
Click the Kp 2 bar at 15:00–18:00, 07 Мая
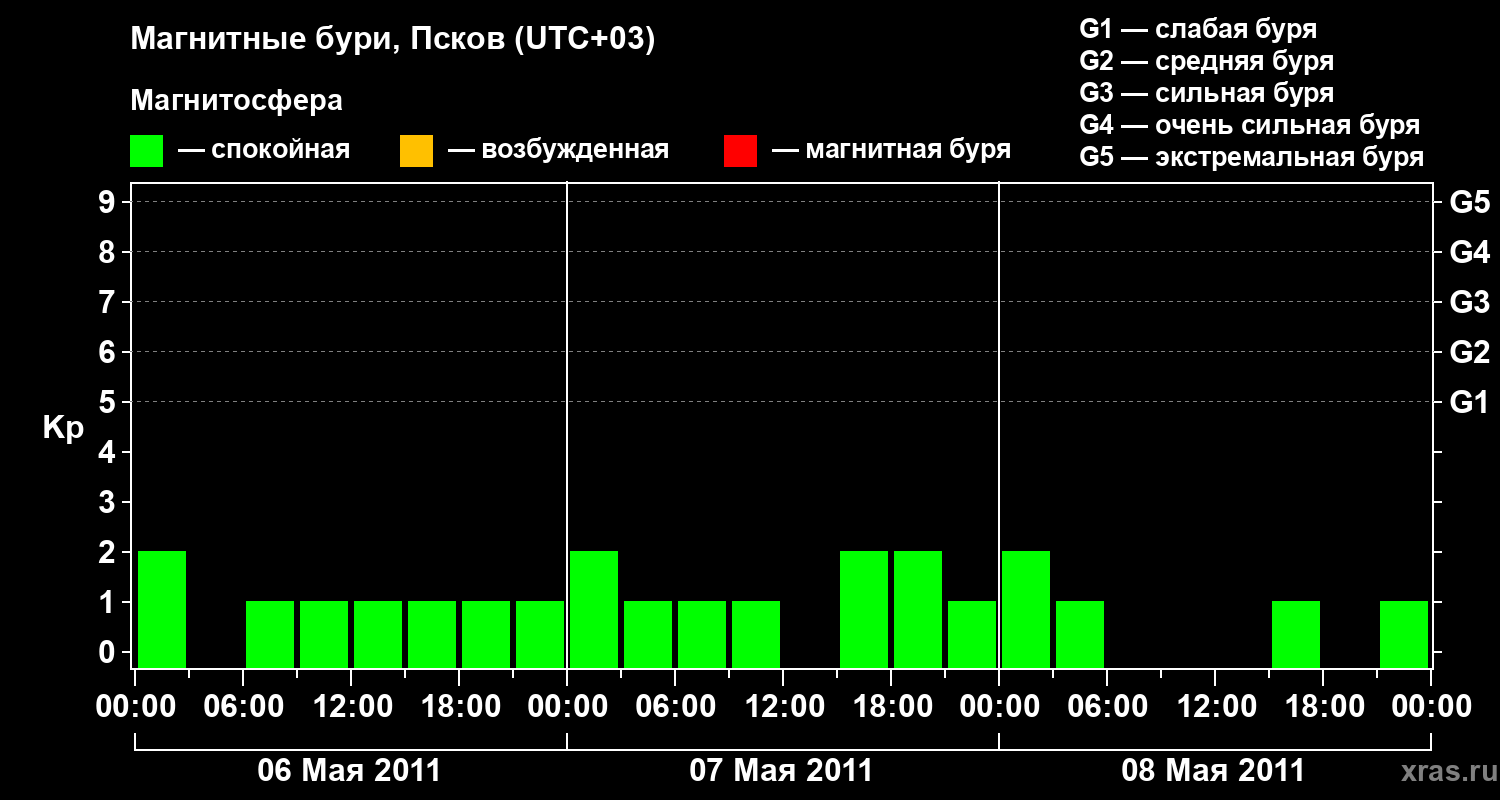pos(864,609)
